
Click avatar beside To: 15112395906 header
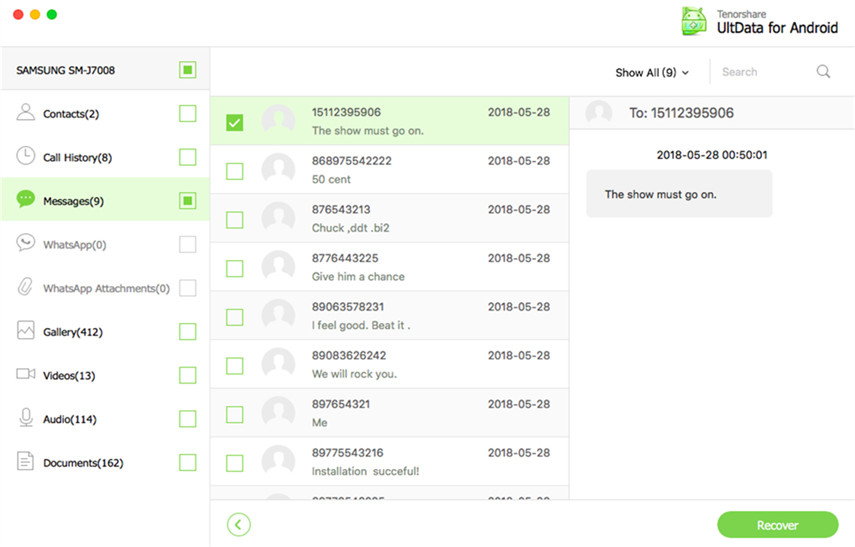tap(599, 112)
